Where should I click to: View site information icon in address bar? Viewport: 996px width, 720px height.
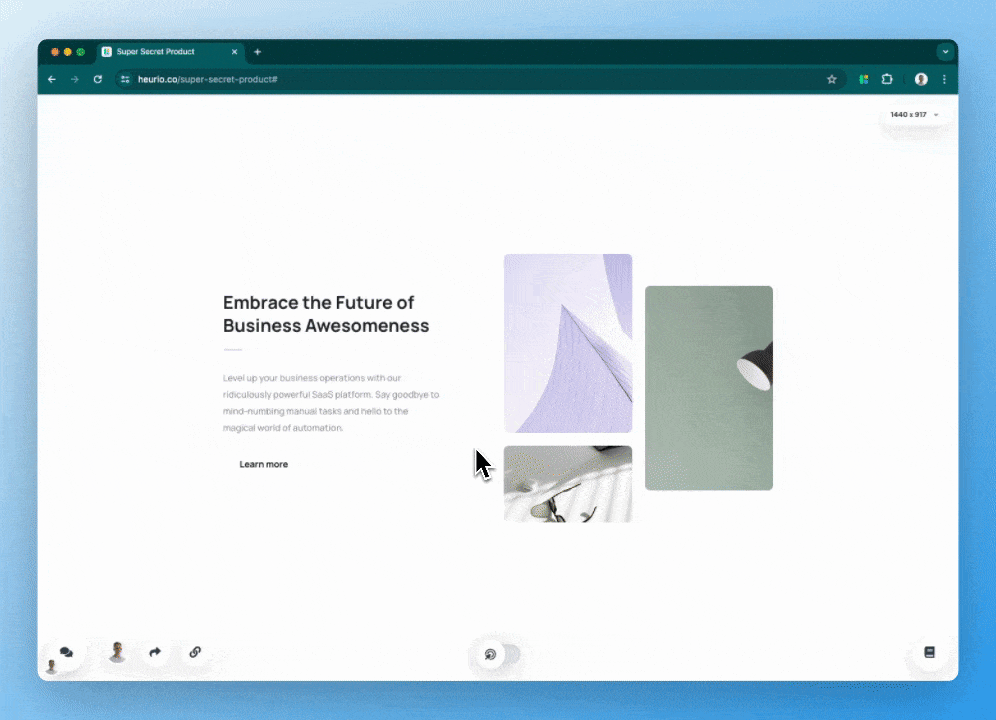(x=125, y=79)
